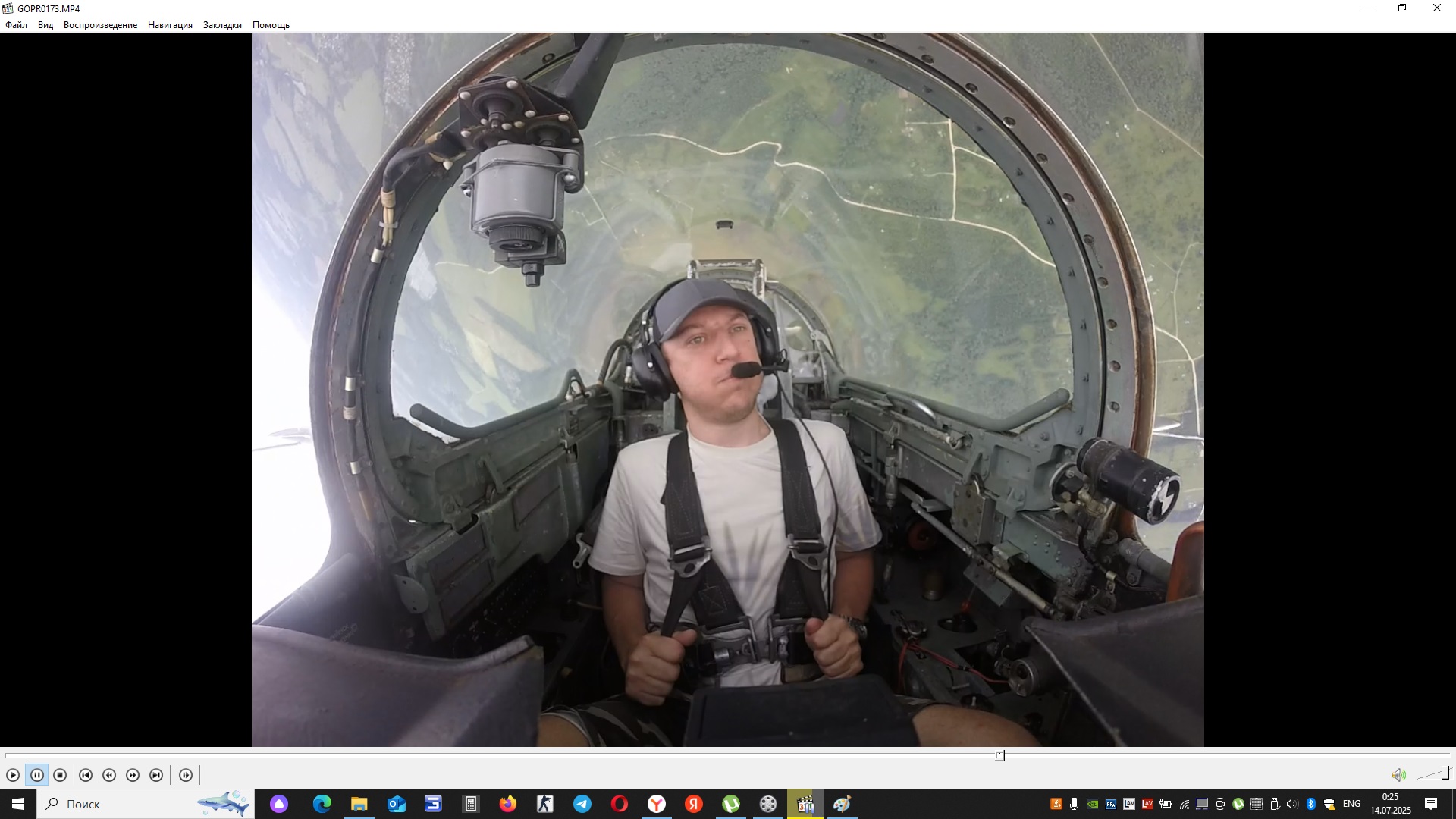Viewport: 1456px width, 819px height.
Task: Open the Воспроизведение menu
Action: [x=100, y=25]
